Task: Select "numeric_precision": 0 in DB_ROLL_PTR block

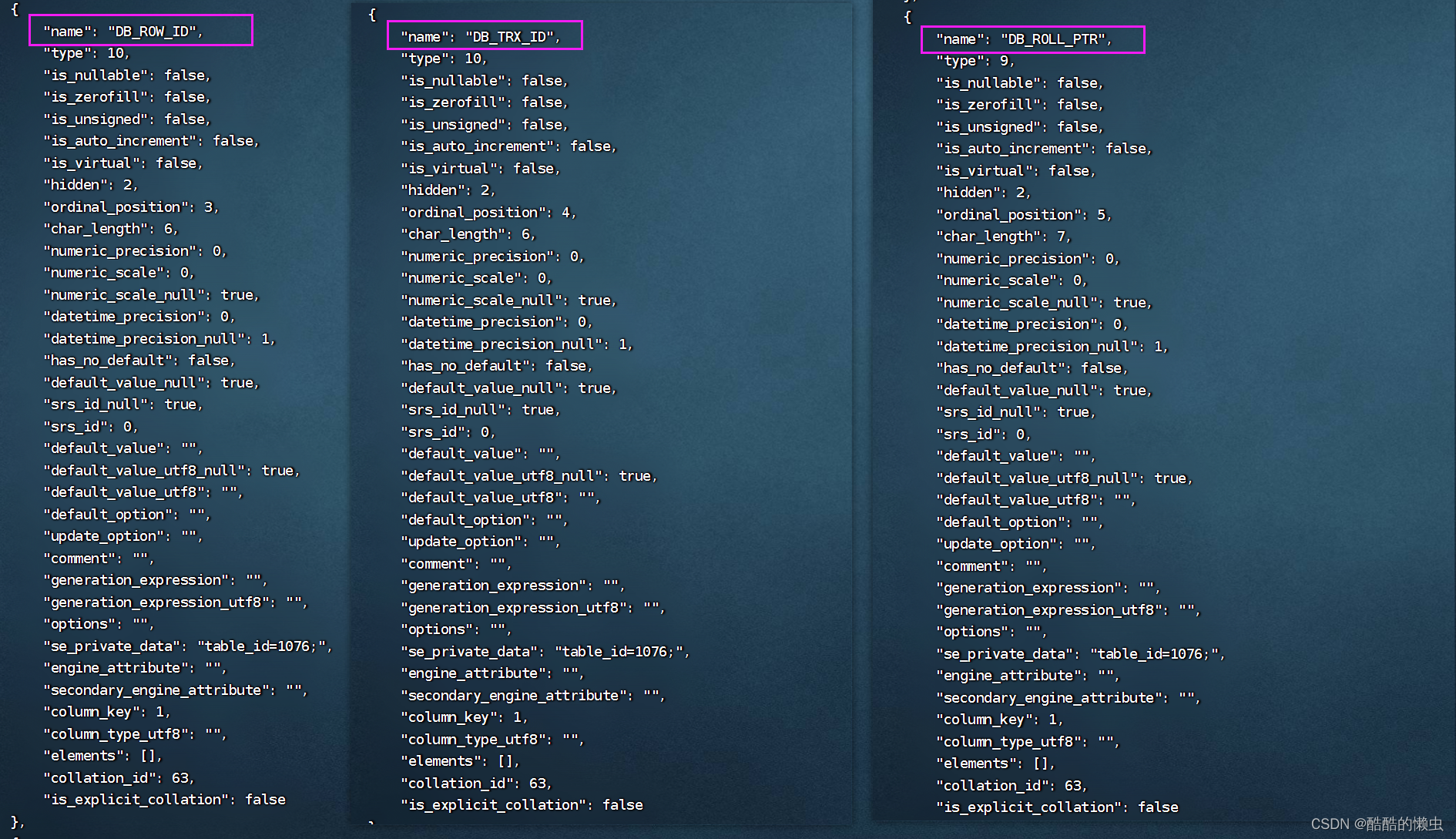Action: point(1028,259)
